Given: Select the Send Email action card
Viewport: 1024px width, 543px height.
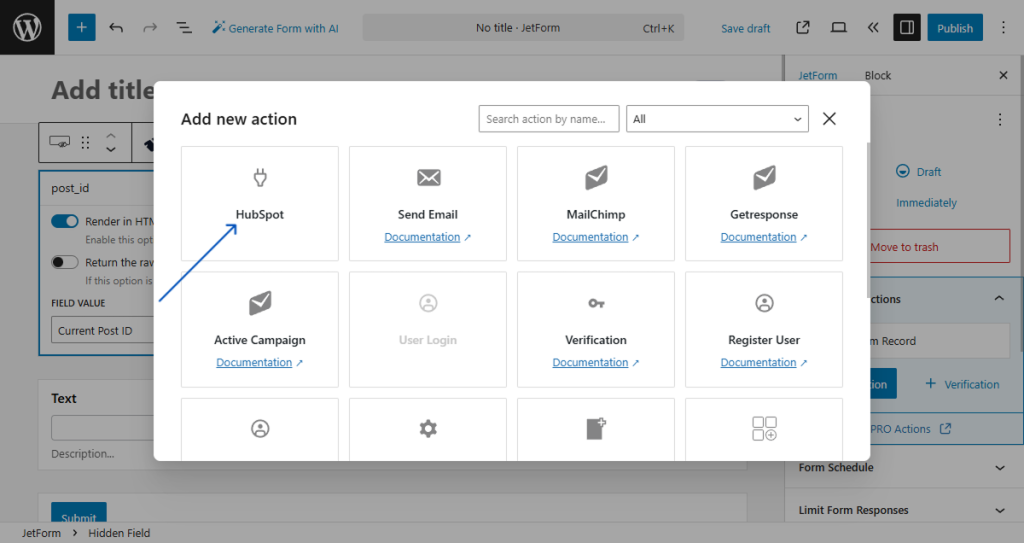Looking at the screenshot, I should click(x=428, y=203).
